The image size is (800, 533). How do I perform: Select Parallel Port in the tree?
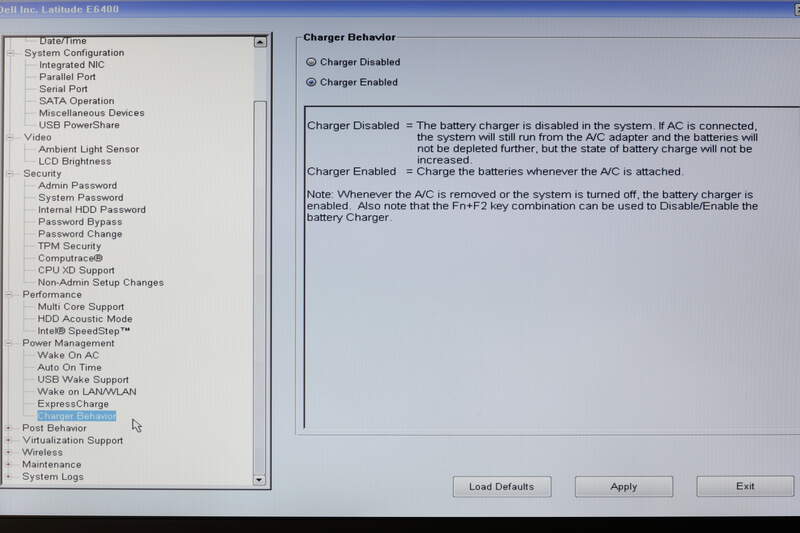click(67, 77)
